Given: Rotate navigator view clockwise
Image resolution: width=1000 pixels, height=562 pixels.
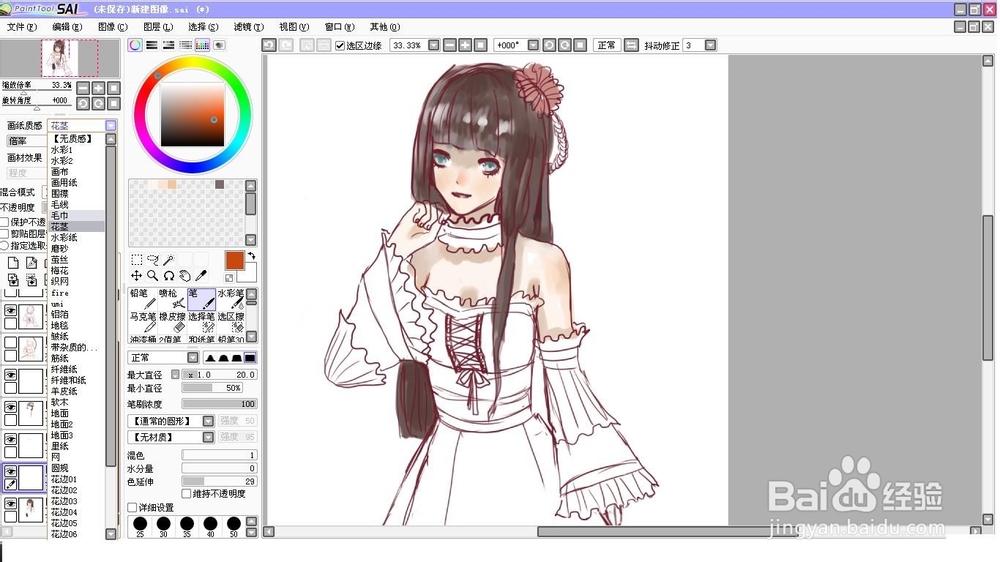Looking at the screenshot, I should [x=98, y=103].
